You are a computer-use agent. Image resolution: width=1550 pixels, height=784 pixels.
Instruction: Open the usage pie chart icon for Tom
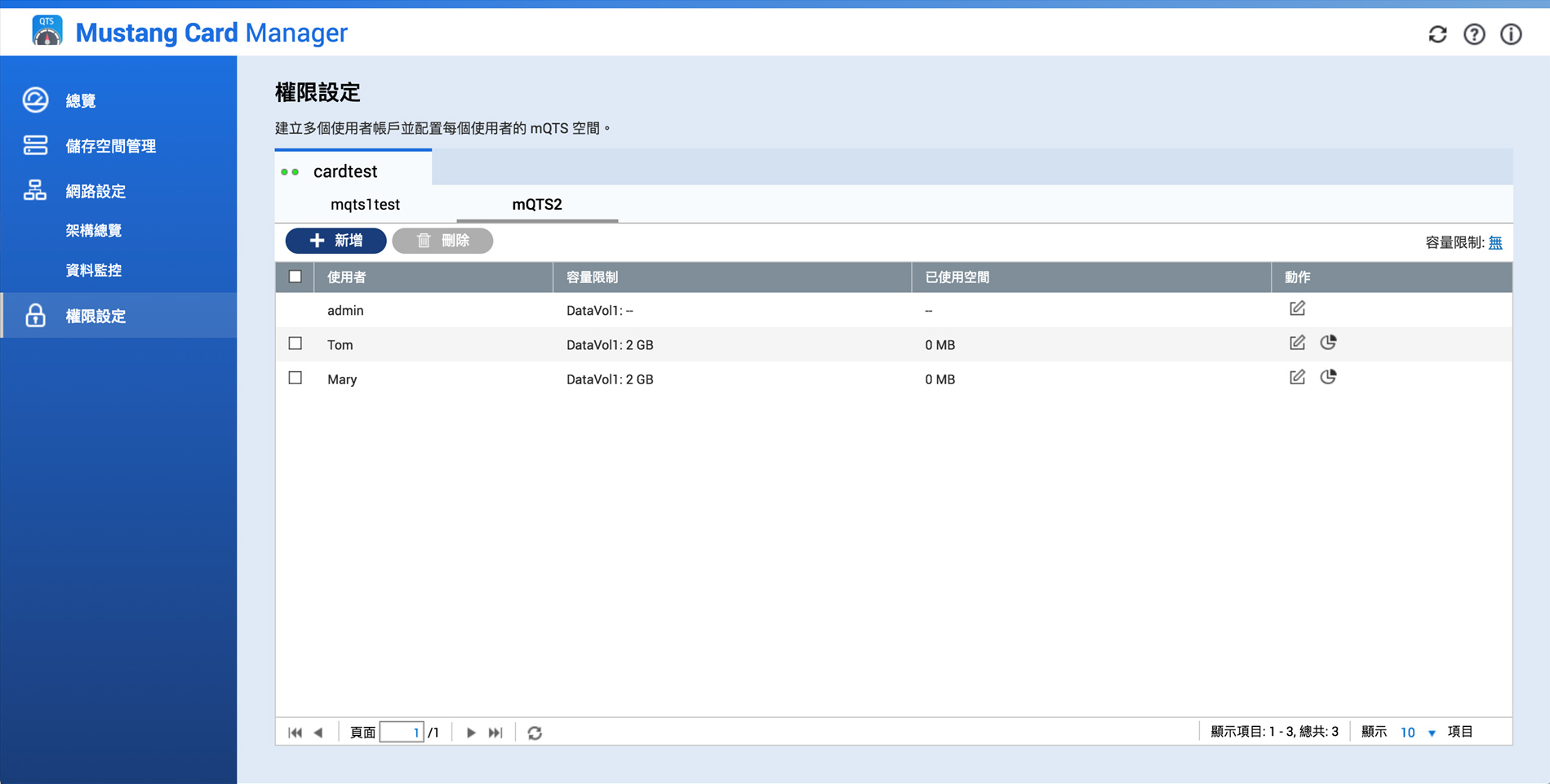coord(1328,343)
